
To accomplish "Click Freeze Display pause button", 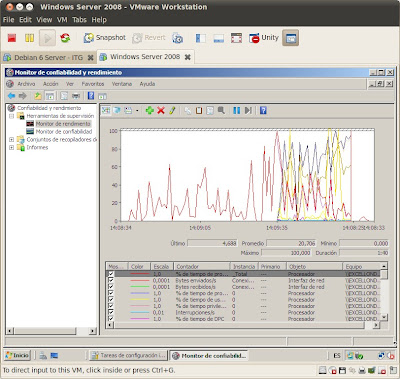I will coord(237,110).
